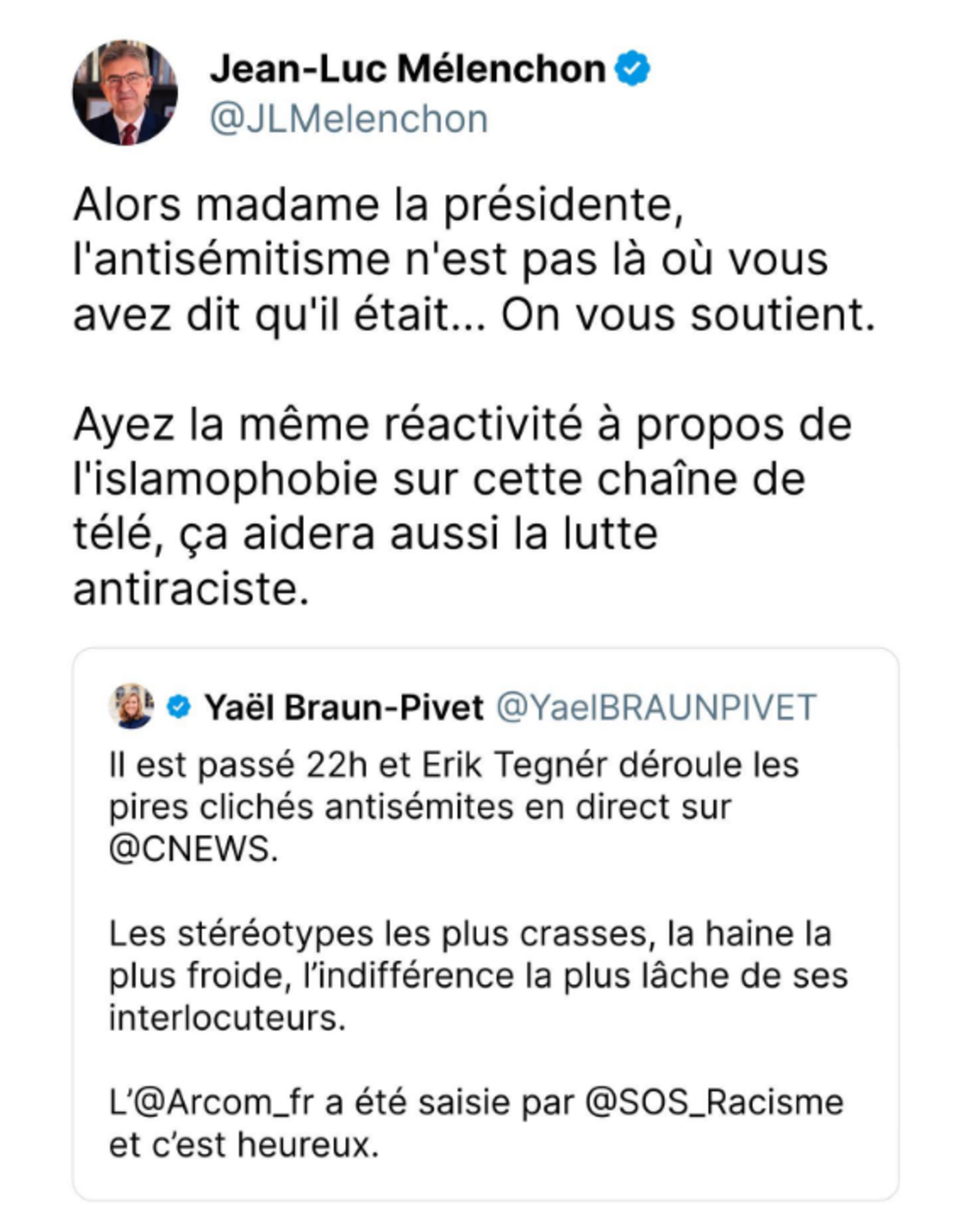Click the verified badge beside Mélenchon's name
The image size is (961, 1232).
pos(632,68)
